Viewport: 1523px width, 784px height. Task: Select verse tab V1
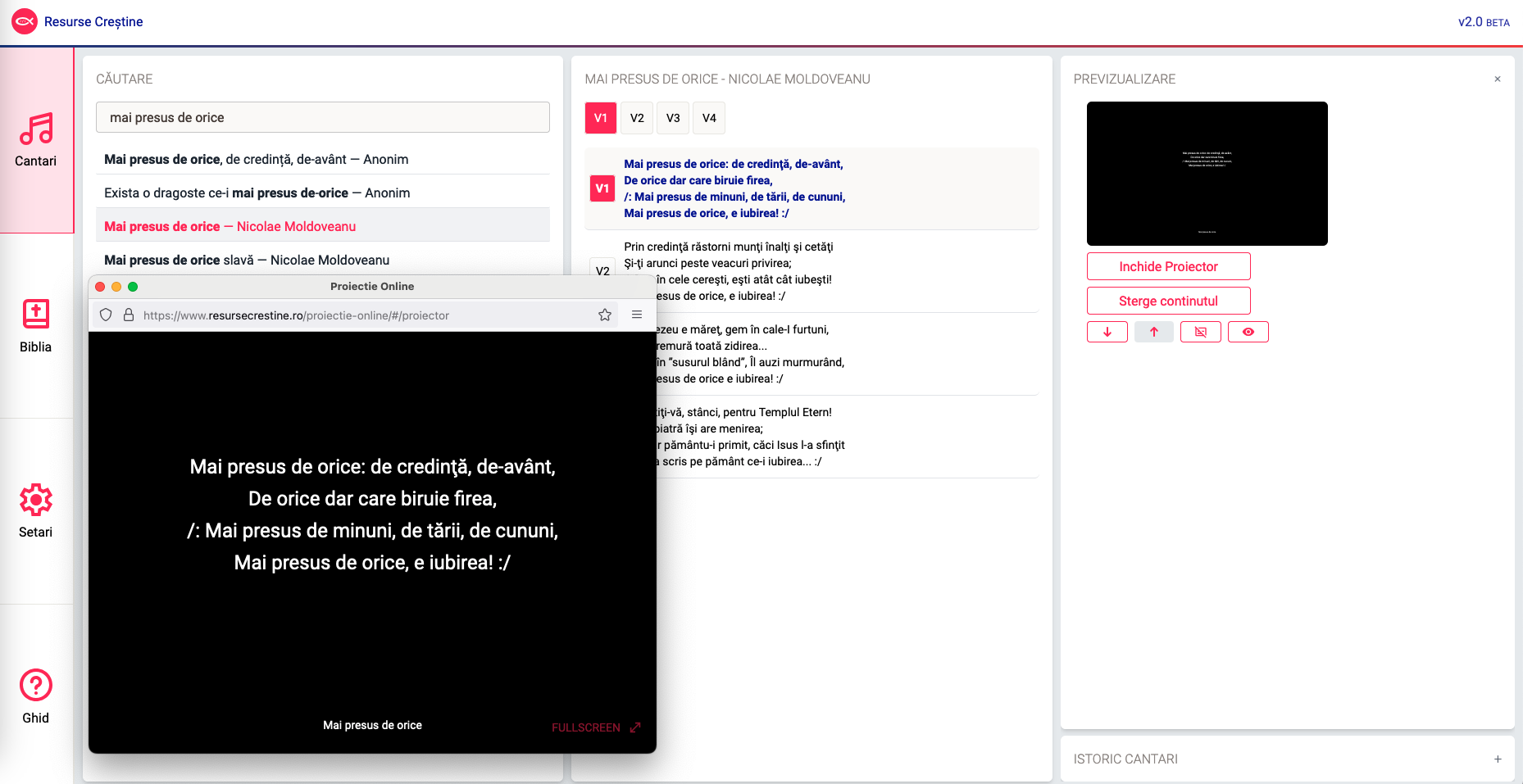pos(601,118)
